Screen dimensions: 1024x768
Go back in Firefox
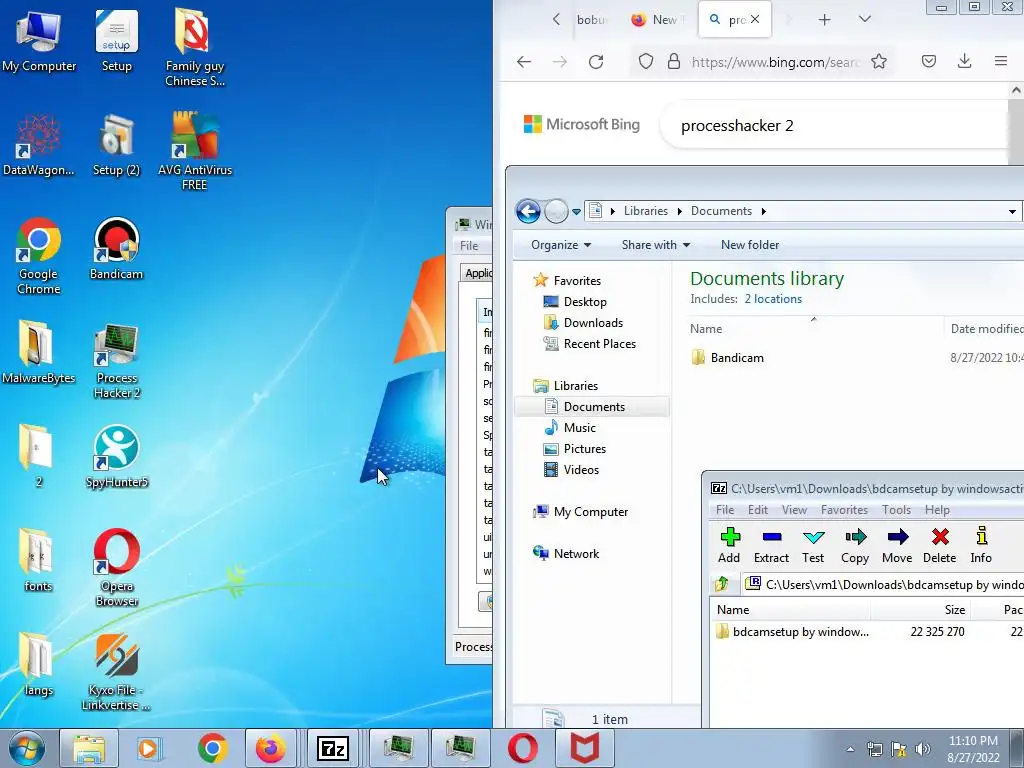pos(524,62)
